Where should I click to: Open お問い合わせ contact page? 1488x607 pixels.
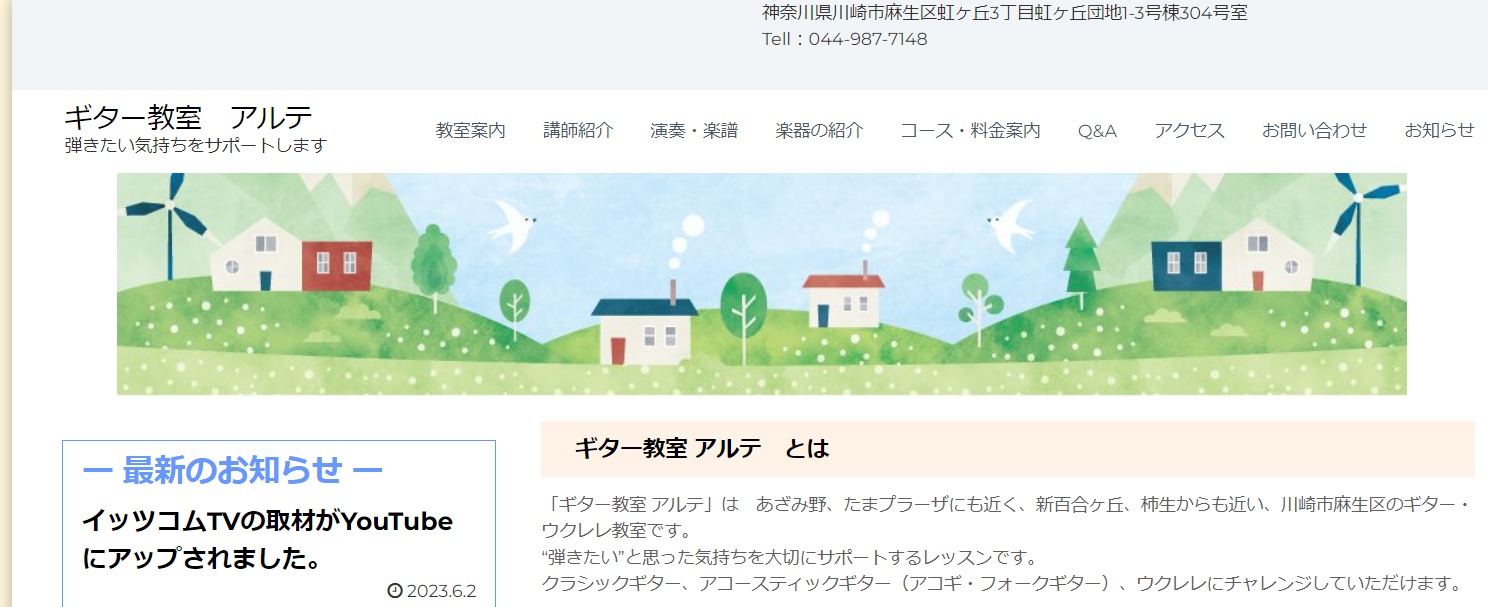(x=1314, y=130)
